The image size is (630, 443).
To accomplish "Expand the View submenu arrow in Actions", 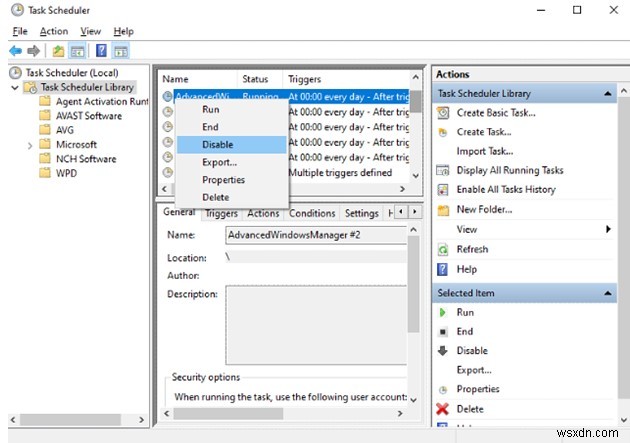I will click(x=608, y=229).
